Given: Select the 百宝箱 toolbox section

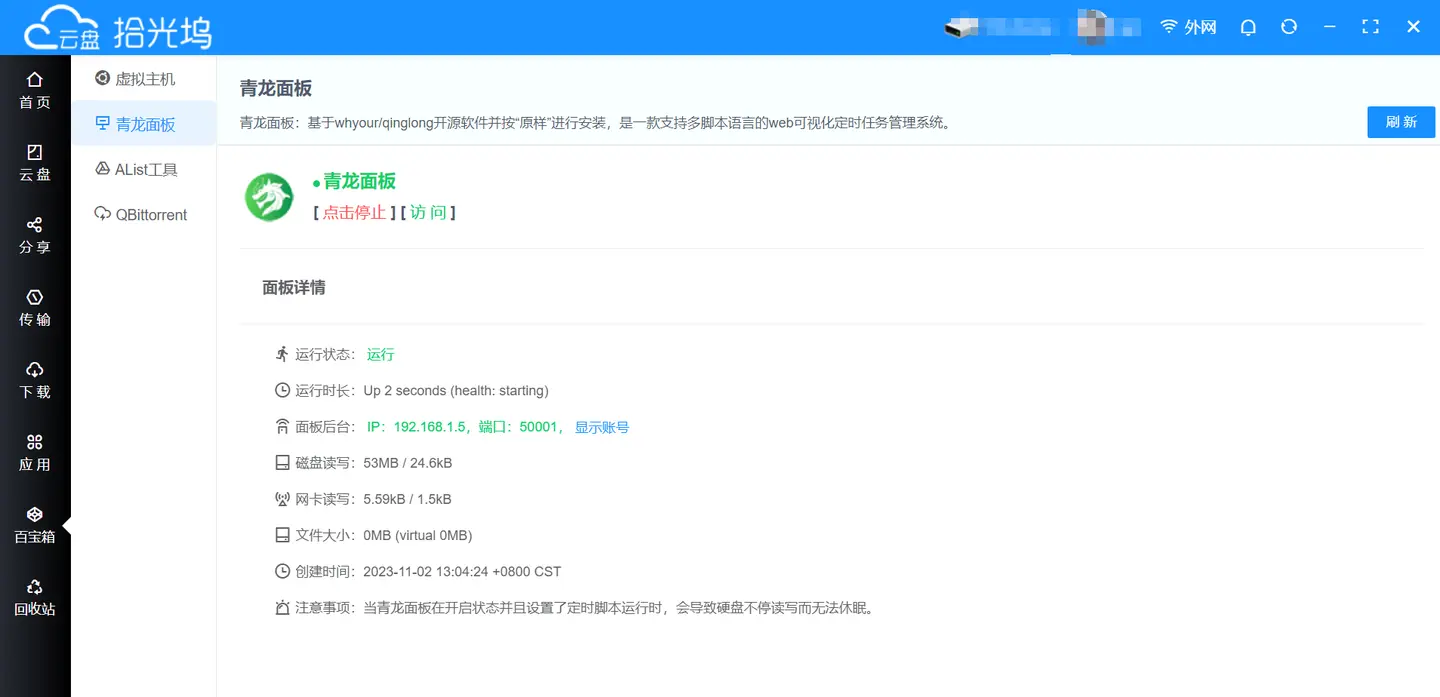Looking at the screenshot, I should (35, 525).
